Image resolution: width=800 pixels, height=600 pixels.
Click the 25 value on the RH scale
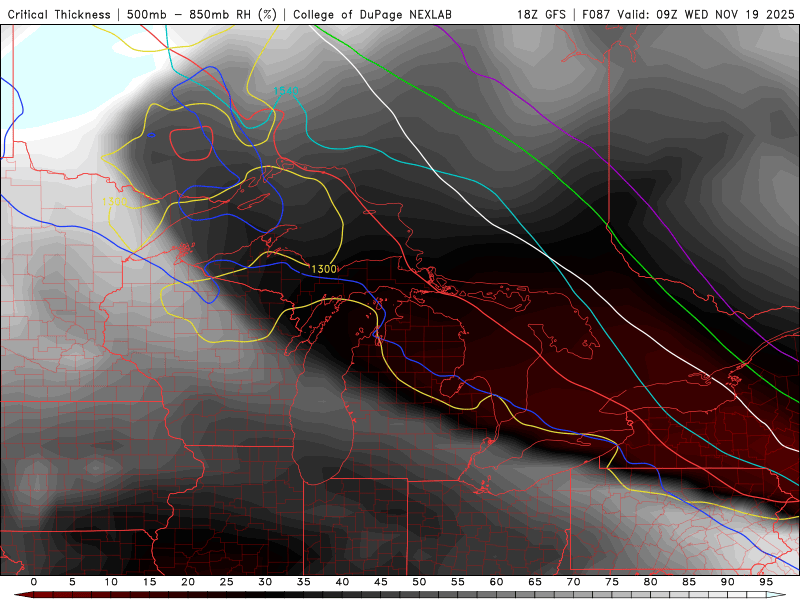pos(227,582)
